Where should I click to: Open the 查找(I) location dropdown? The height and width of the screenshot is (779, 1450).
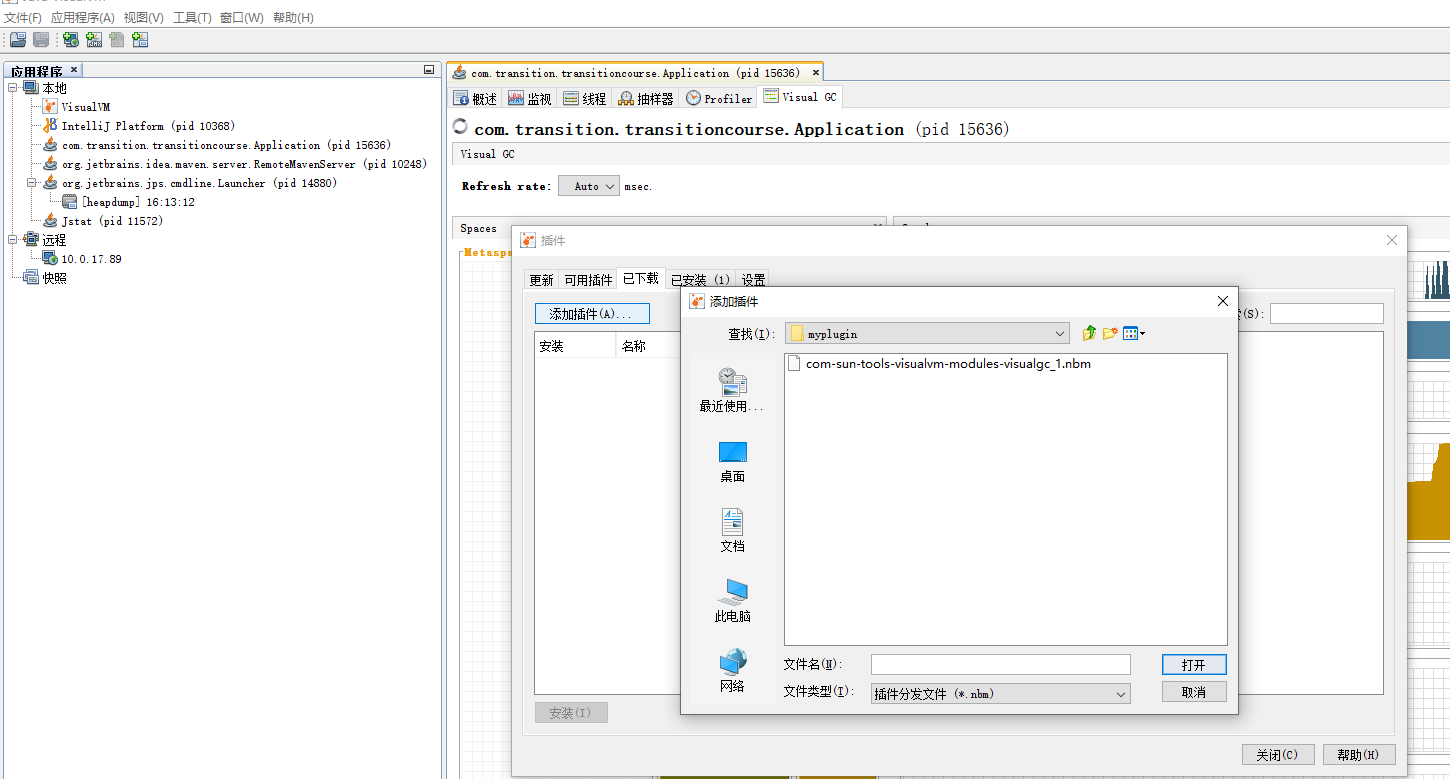[1062, 332]
